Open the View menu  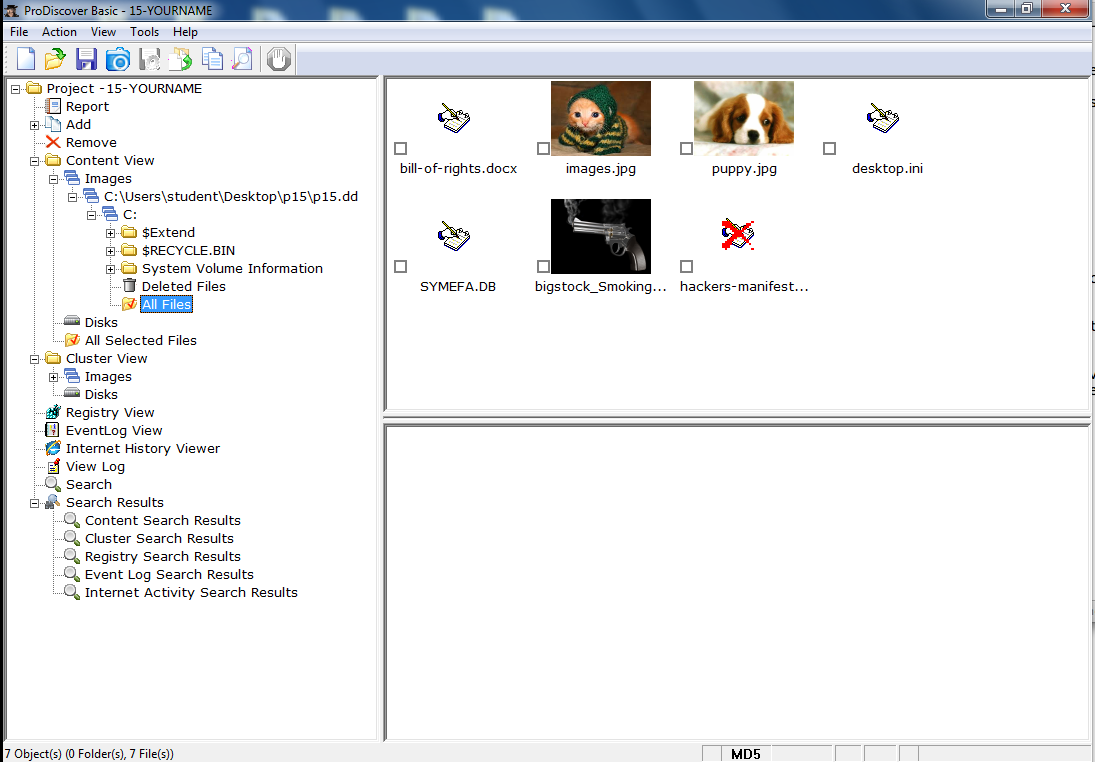103,32
